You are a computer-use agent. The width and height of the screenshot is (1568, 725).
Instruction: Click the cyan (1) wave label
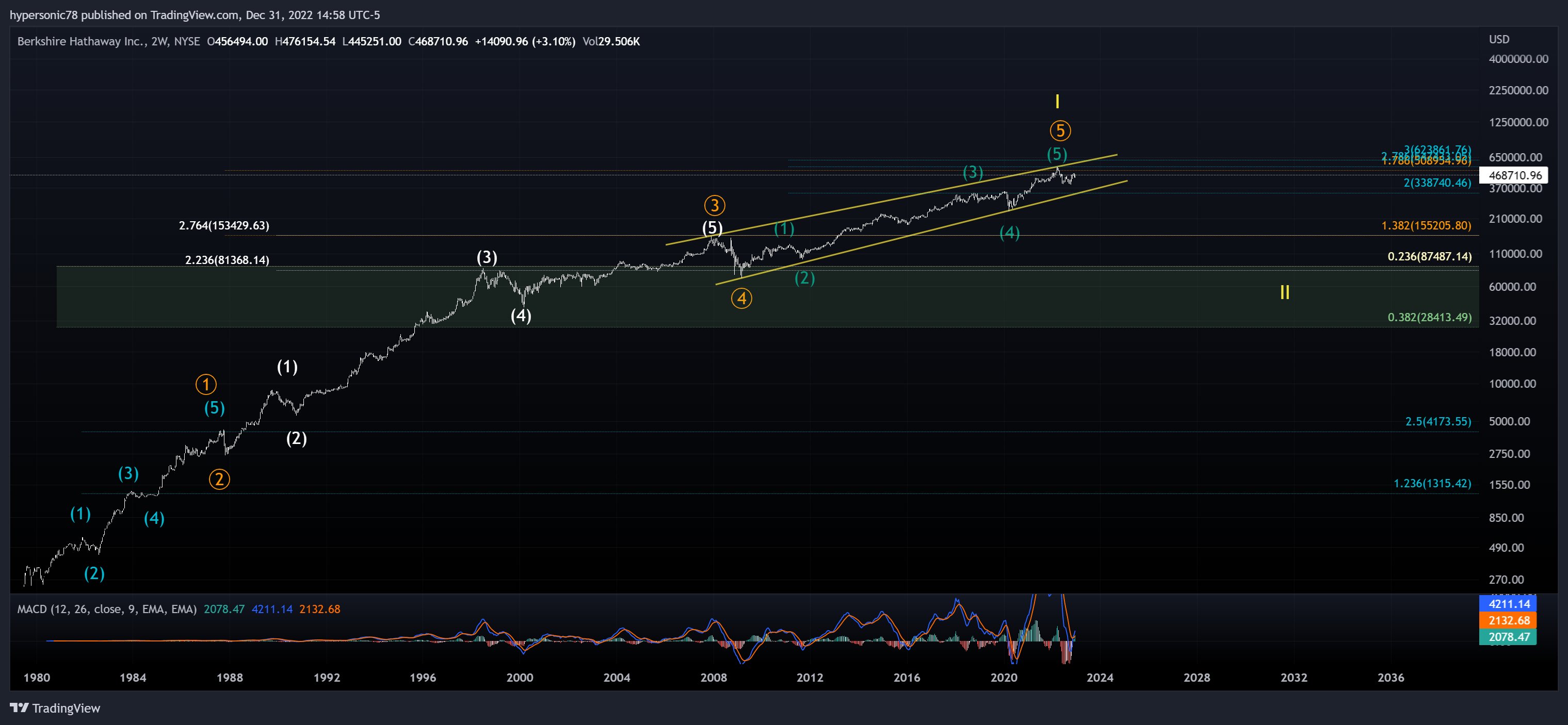pyautogui.click(x=80, y=514)
